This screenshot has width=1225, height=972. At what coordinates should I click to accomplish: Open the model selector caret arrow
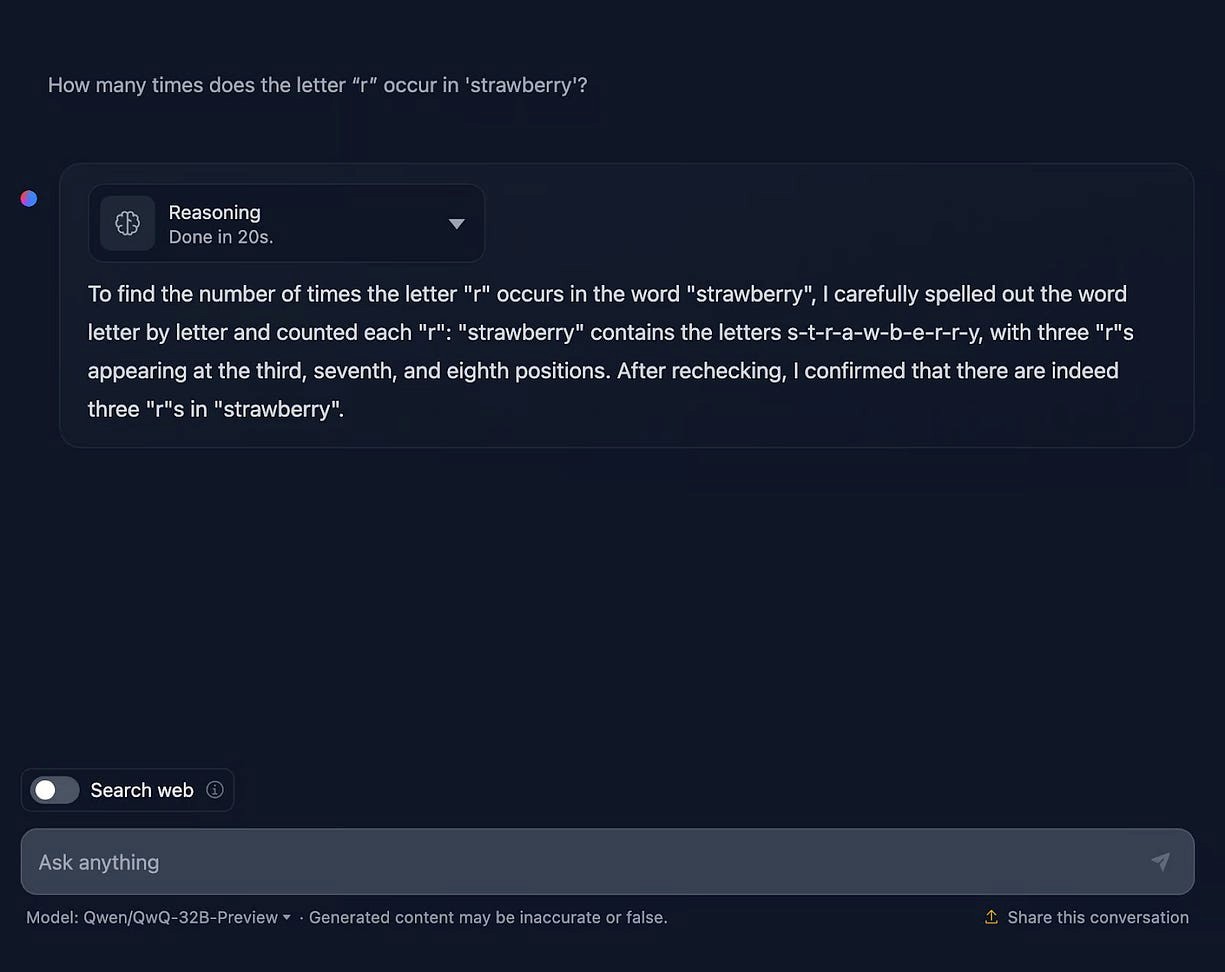point(287,918)
